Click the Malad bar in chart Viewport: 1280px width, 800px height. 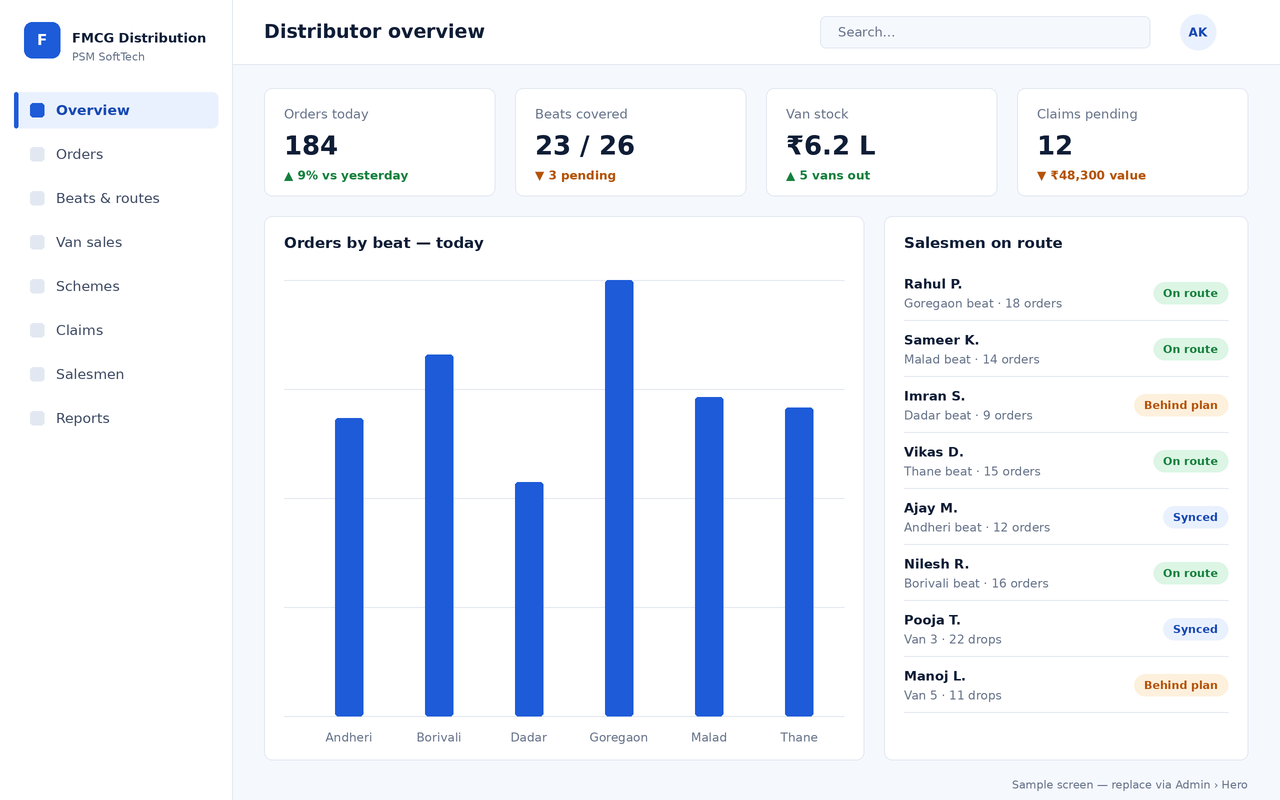(x=709, y=557)
